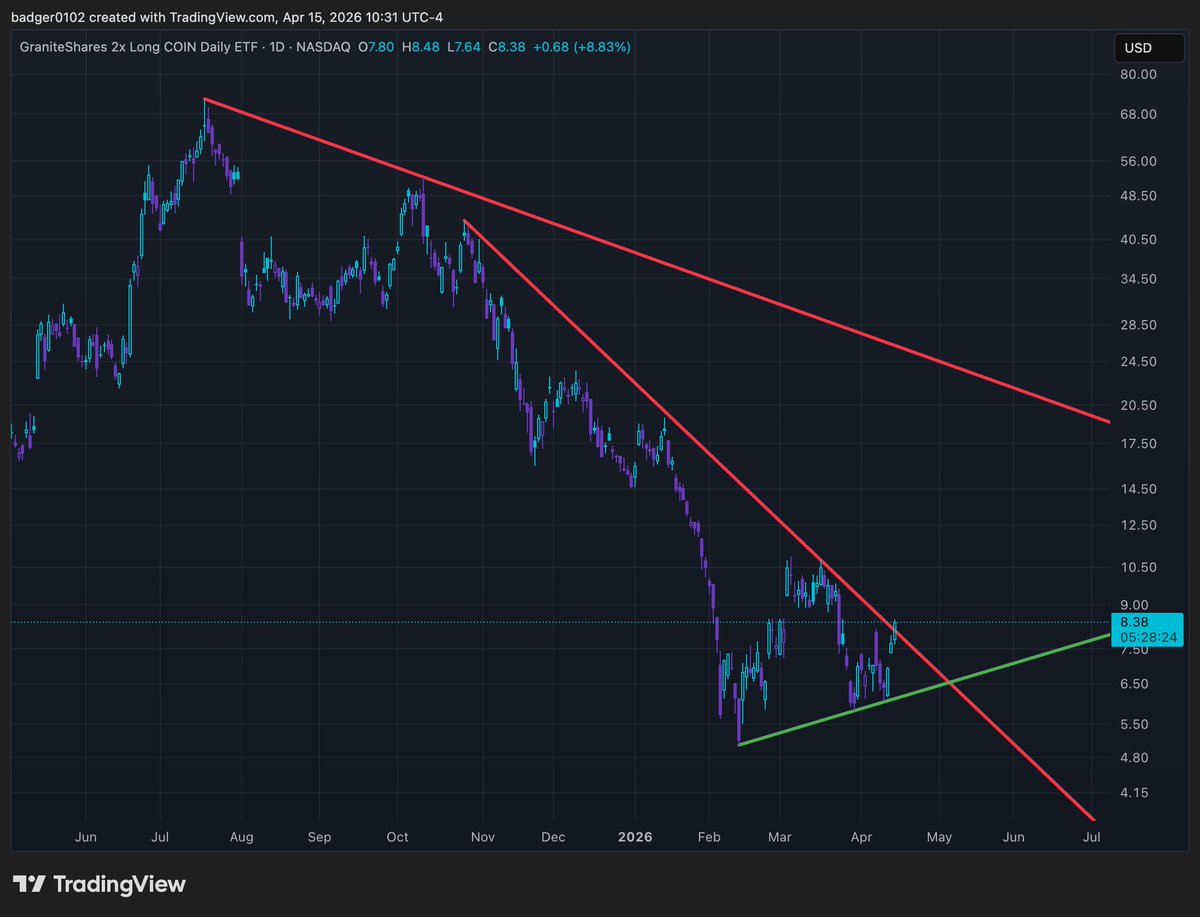Screen dimensions: 1200x917
Task: Click the 48.50 price axis label
Action: (1138, 195)
